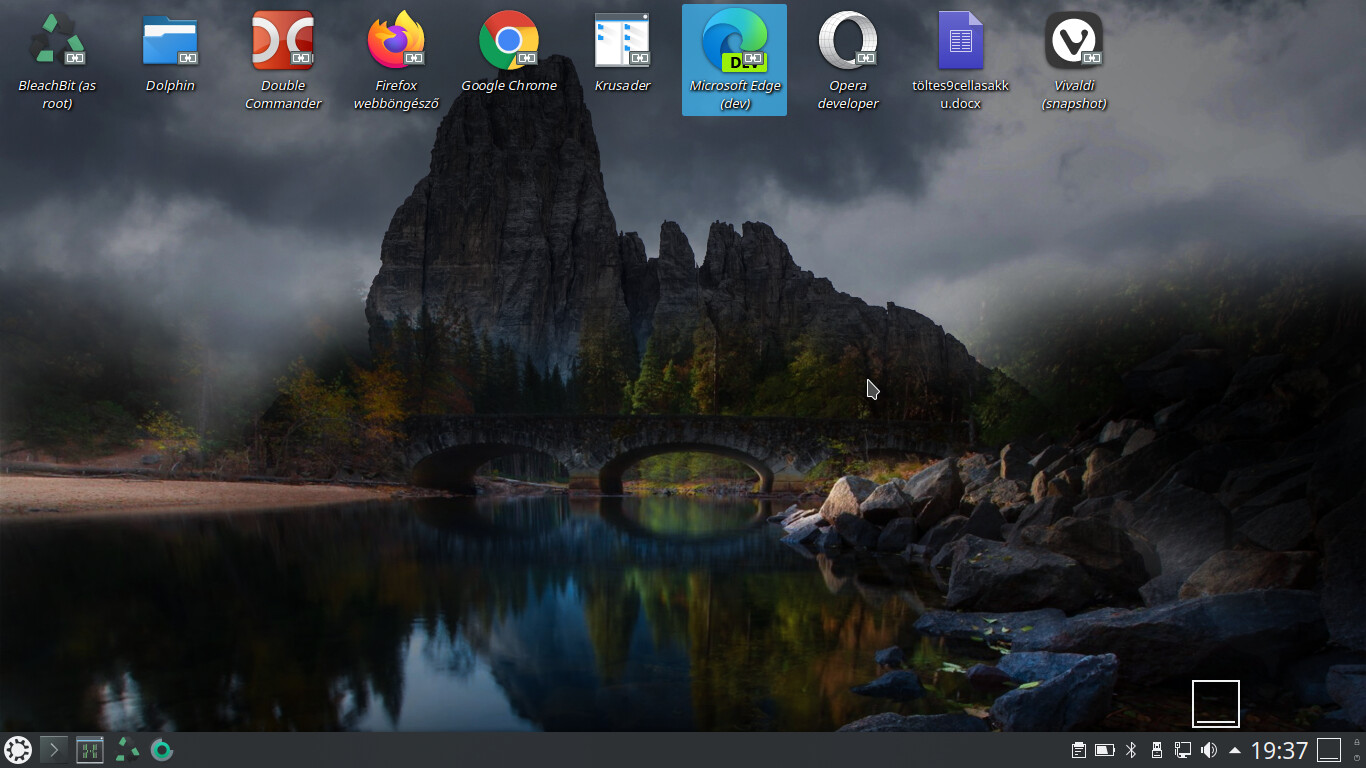Image resolution: width=1366 pixels, height=768 pixels.
Task: Click the system monitor icon in the taskbar
Action: click(90, 750)
